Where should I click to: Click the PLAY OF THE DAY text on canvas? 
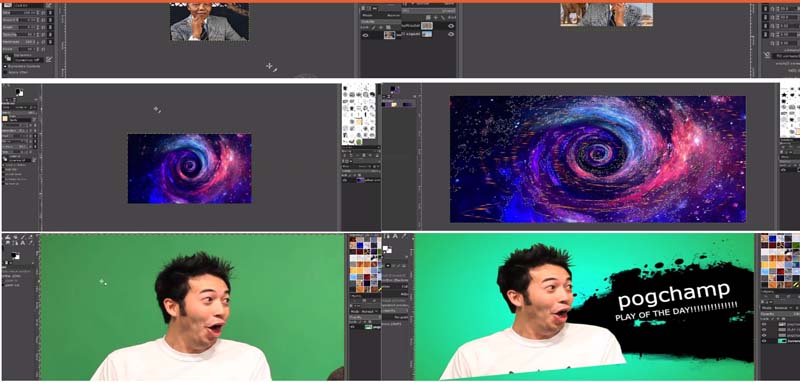point(676,313)
